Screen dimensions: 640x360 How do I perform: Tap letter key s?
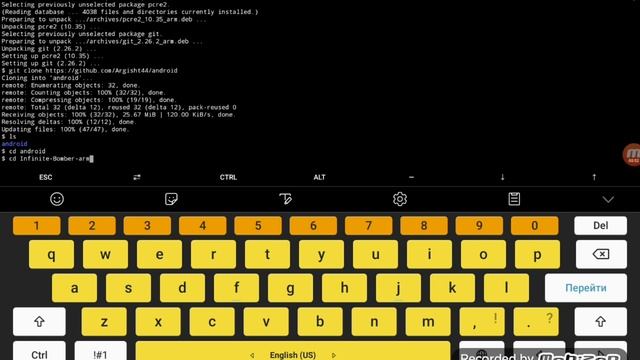coord(128,288)
